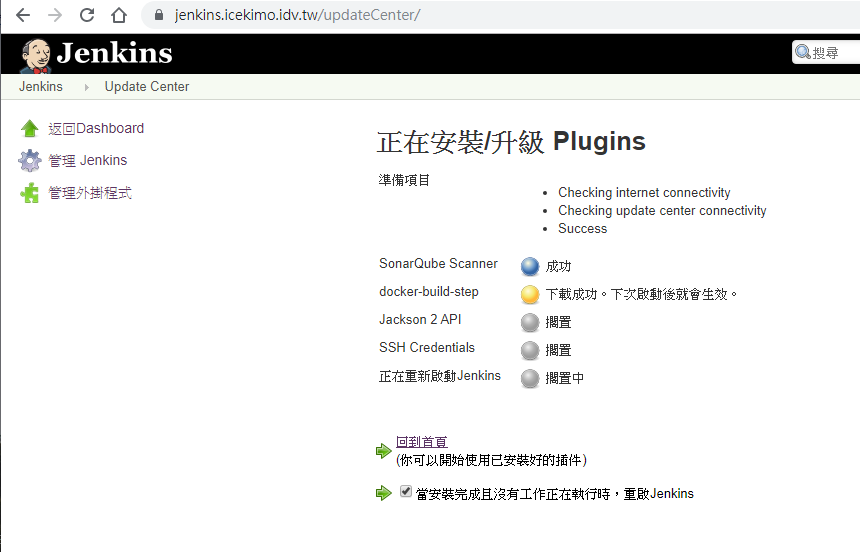Image resolution: width=860 pixels, height=552 pixels.
Task: Click the 正在安裝/升級 Plugins heading
Action: [511, 142]
